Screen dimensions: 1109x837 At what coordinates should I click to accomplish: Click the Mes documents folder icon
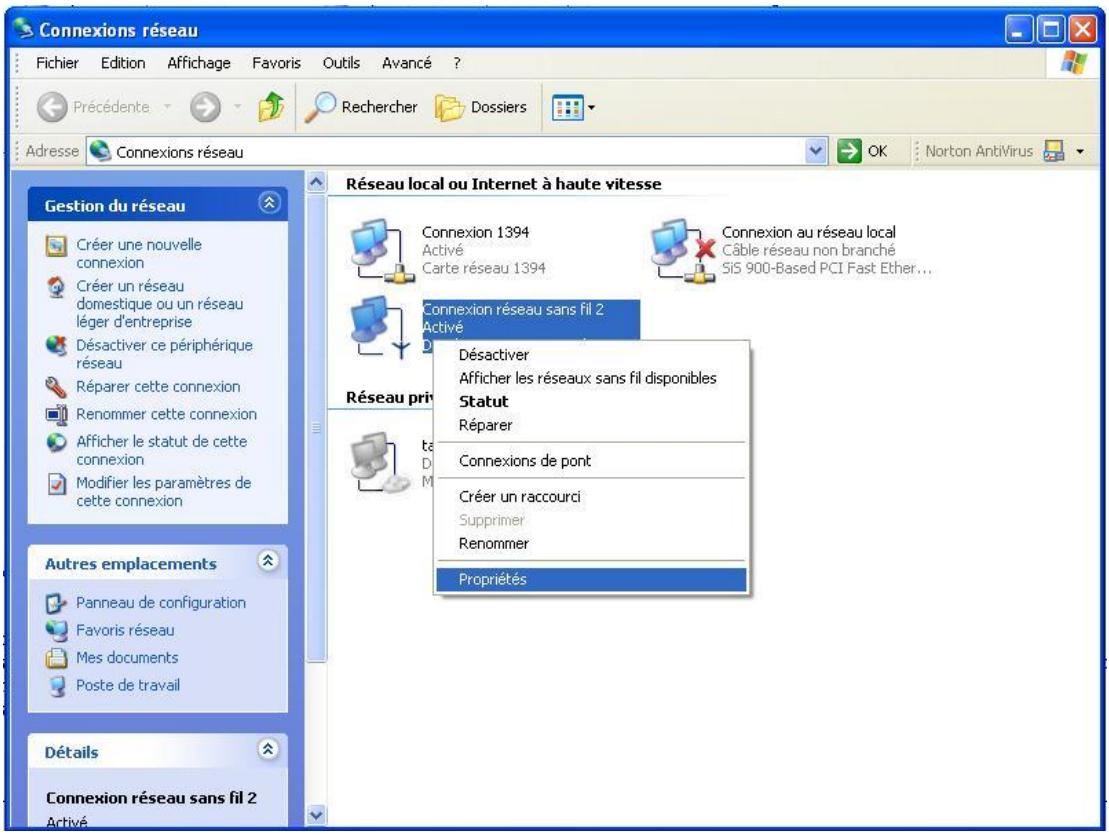click(x=56, y=659)
